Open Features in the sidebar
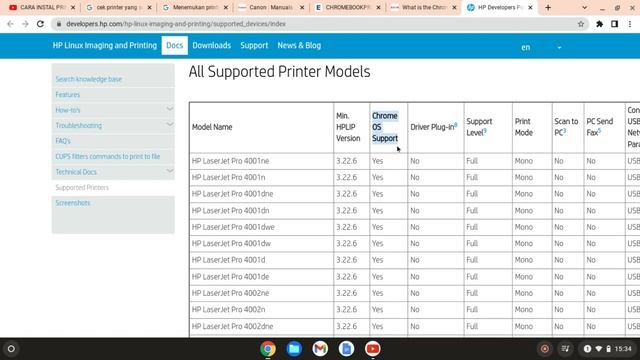Image resolution: width=640 pixels, height=360 pixels. 68,95
